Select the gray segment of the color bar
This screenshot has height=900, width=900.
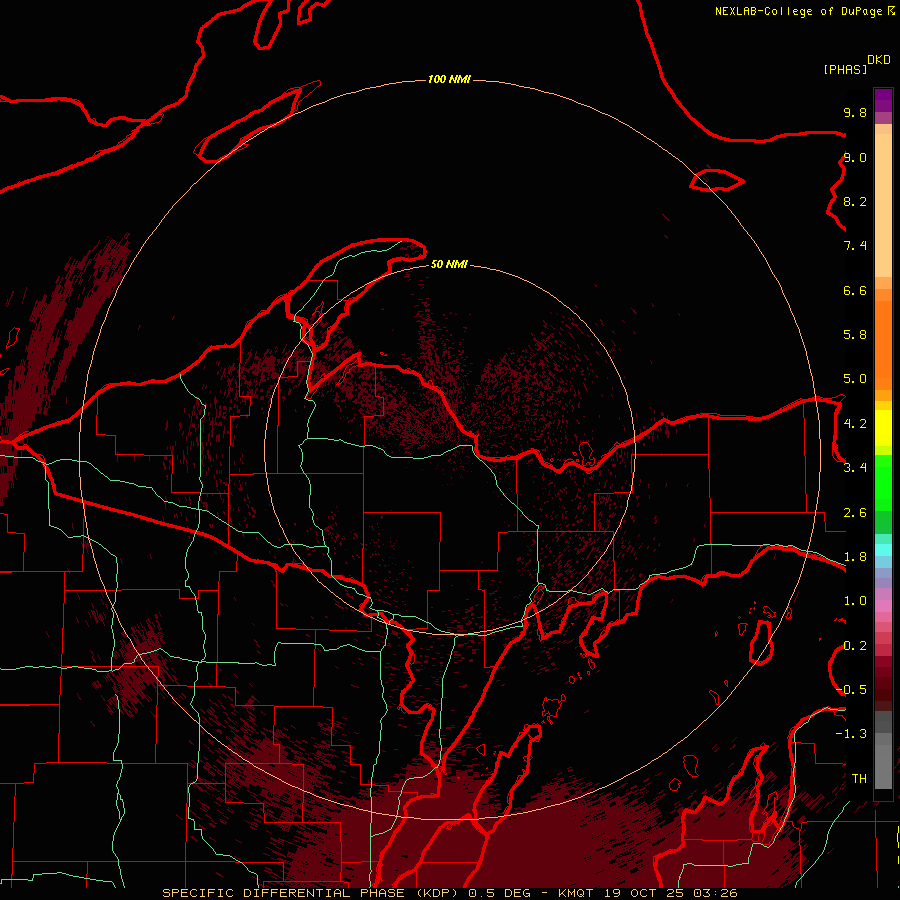click(883, 750)
